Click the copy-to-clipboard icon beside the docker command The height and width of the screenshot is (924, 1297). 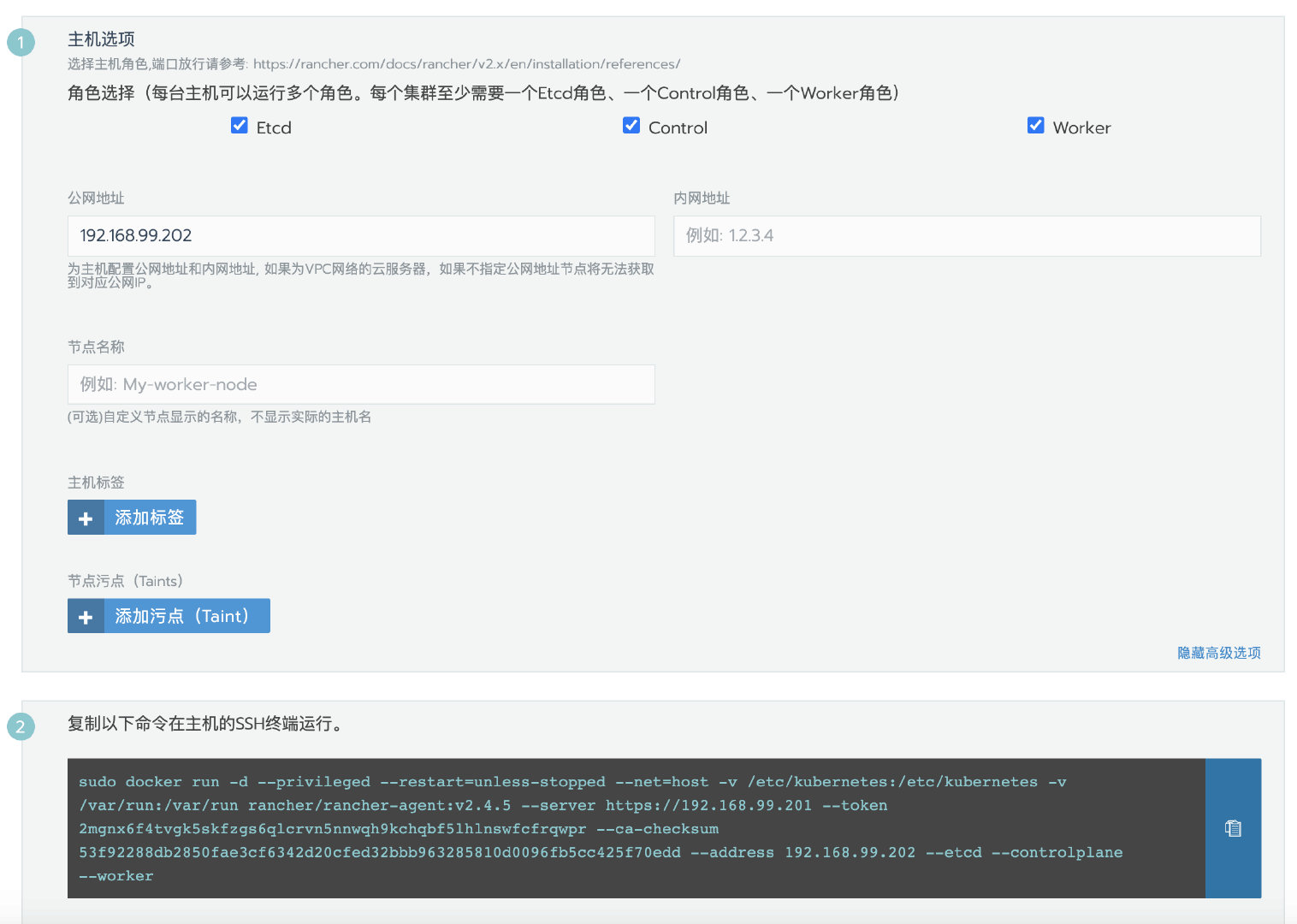1233,828
